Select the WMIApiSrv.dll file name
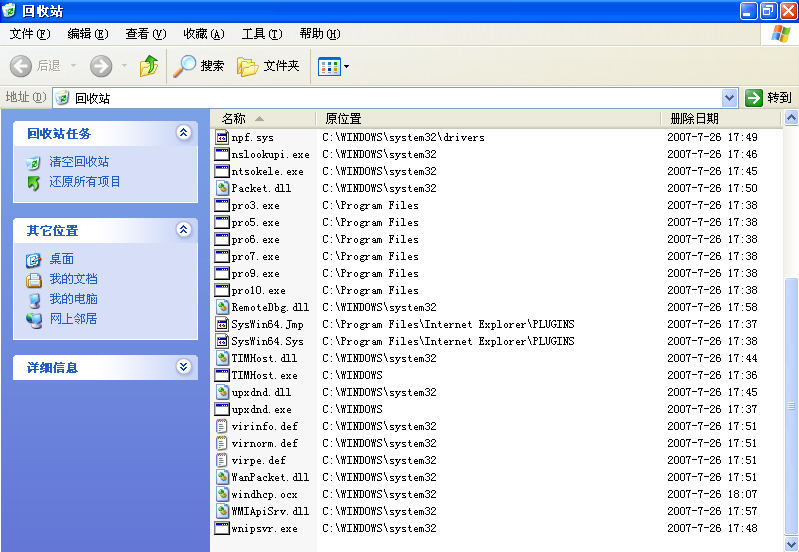Image resolution: width=799 pixels, height=552 pixels. (270, 511)
